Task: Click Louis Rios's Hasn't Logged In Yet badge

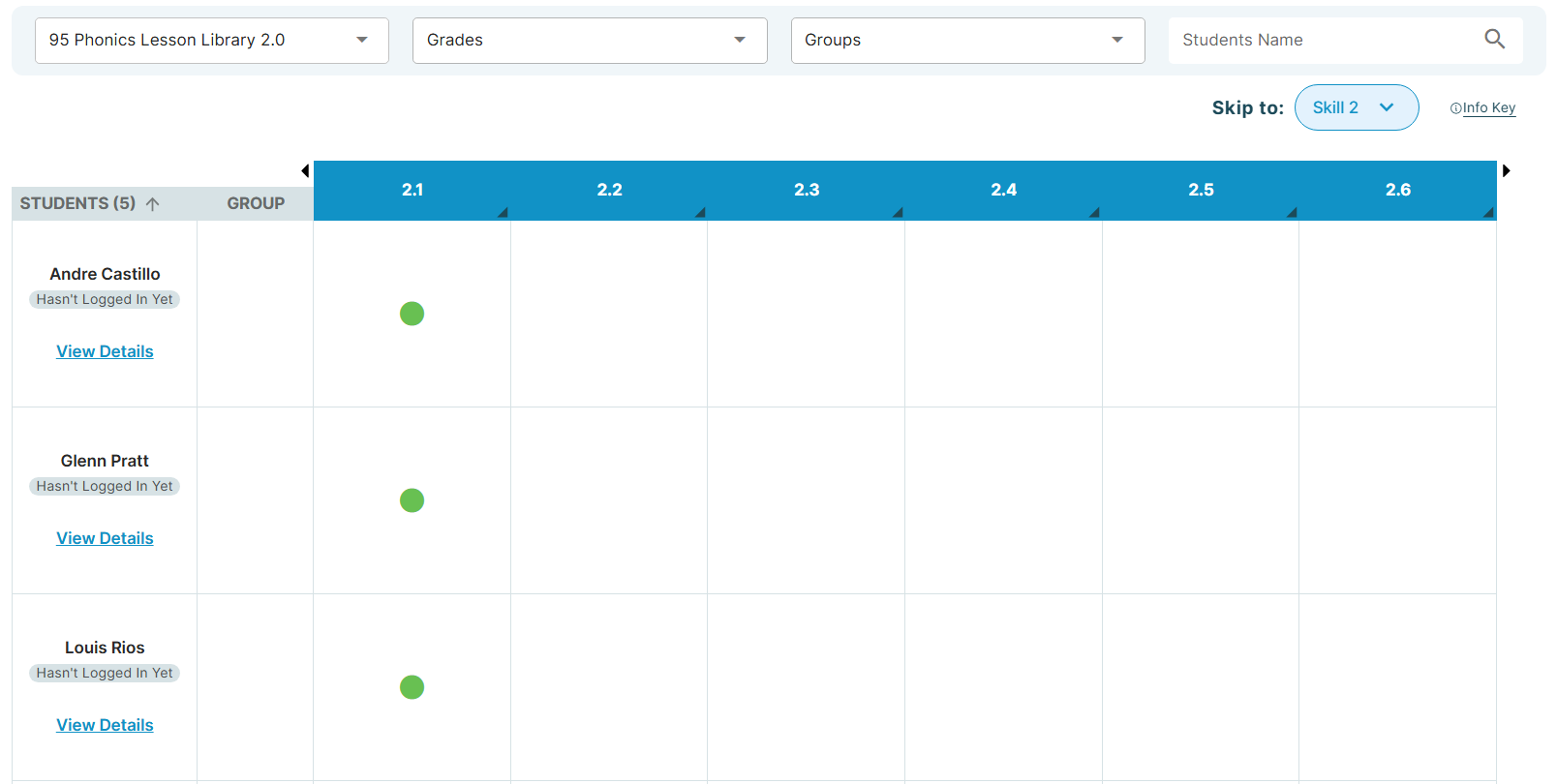Action: (x=105, y=674)
